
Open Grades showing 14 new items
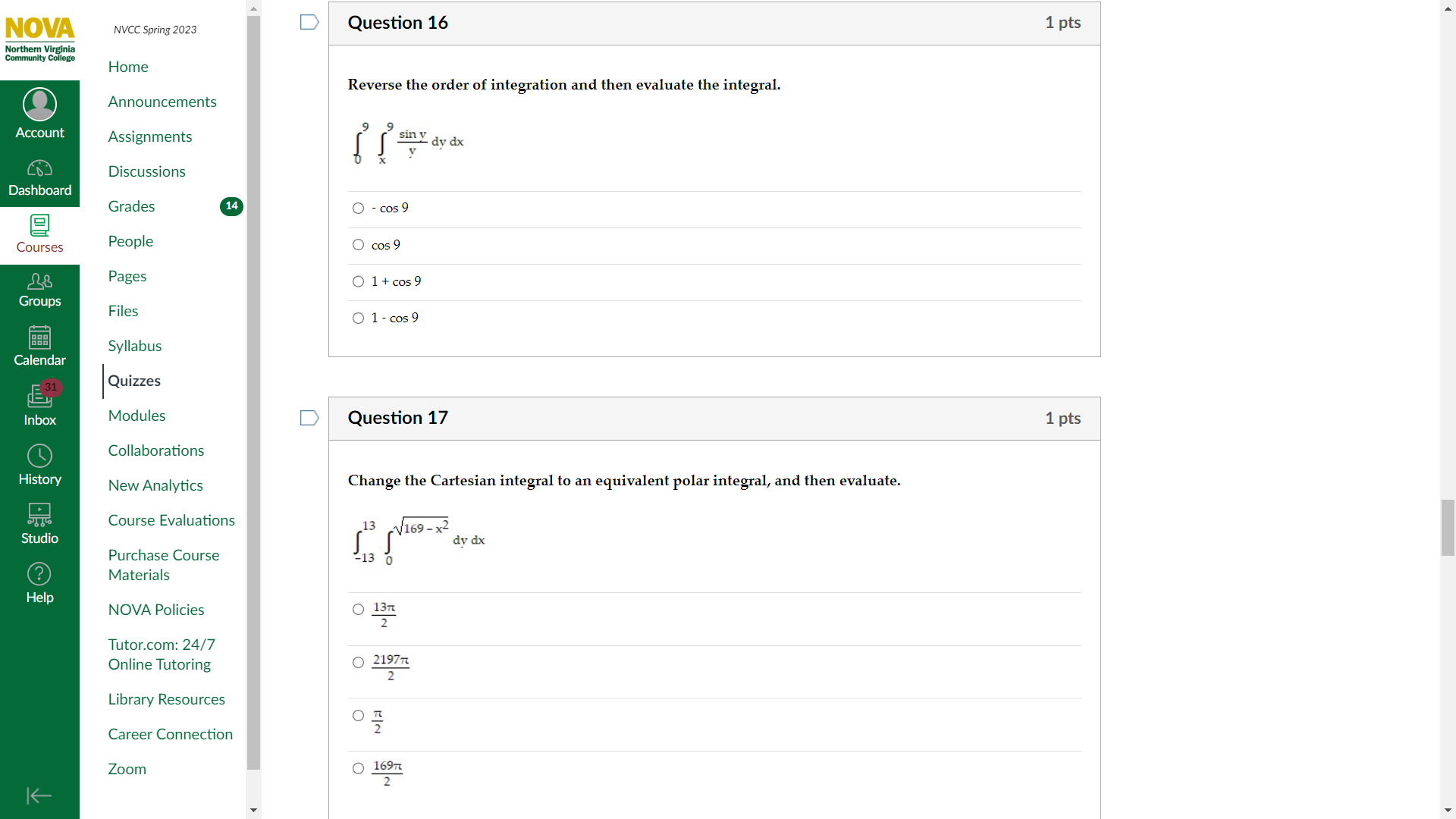(x=131, y=206)
